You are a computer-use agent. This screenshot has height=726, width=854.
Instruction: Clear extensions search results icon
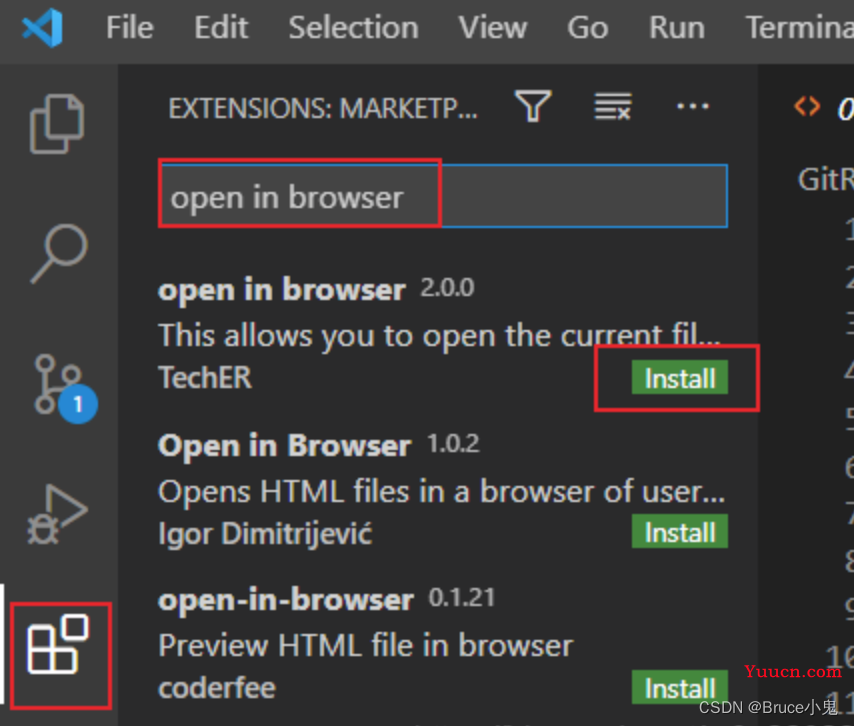tap(613, 106)
